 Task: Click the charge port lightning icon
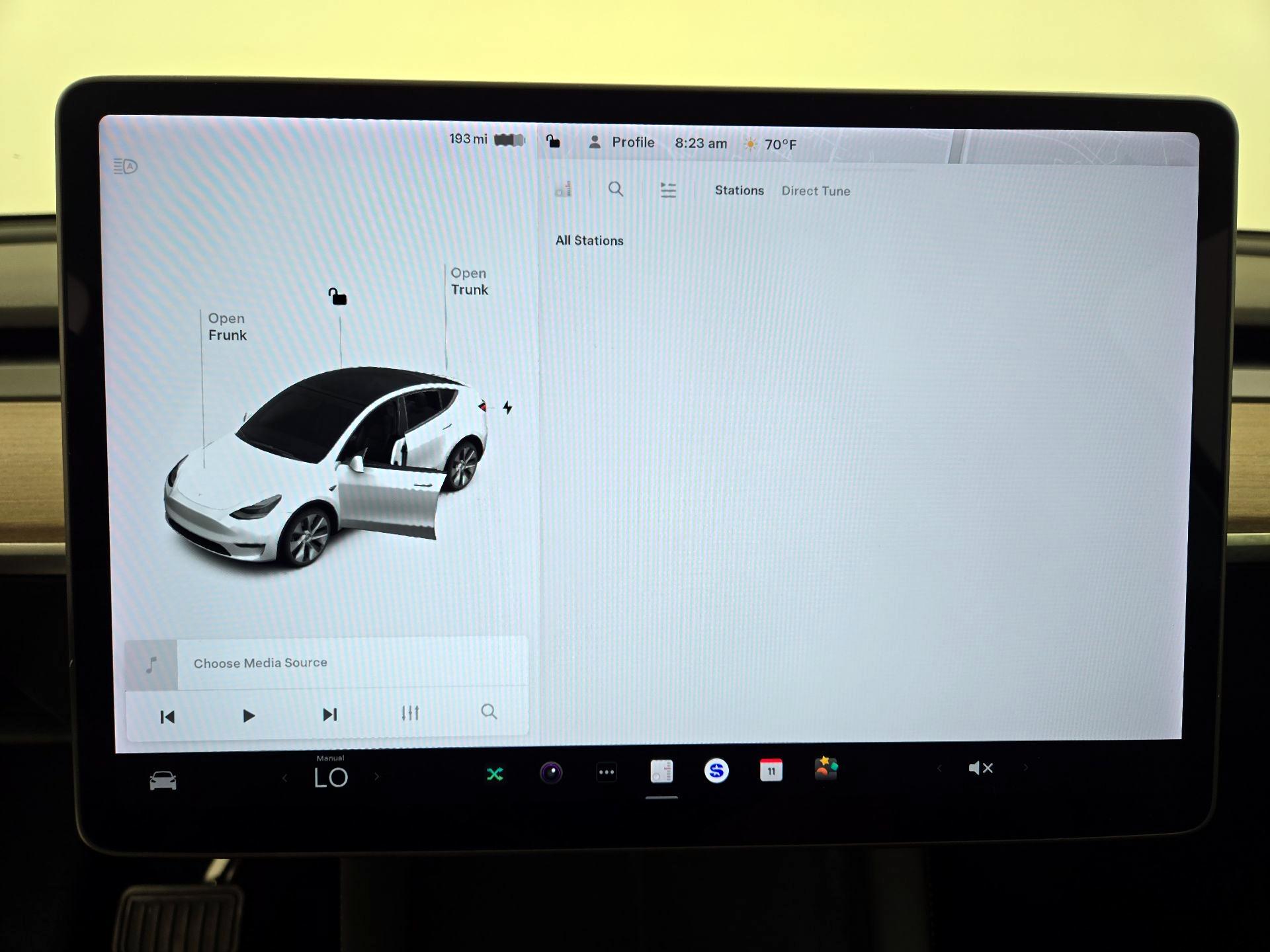pyautogui.click(x=507, y=407)
